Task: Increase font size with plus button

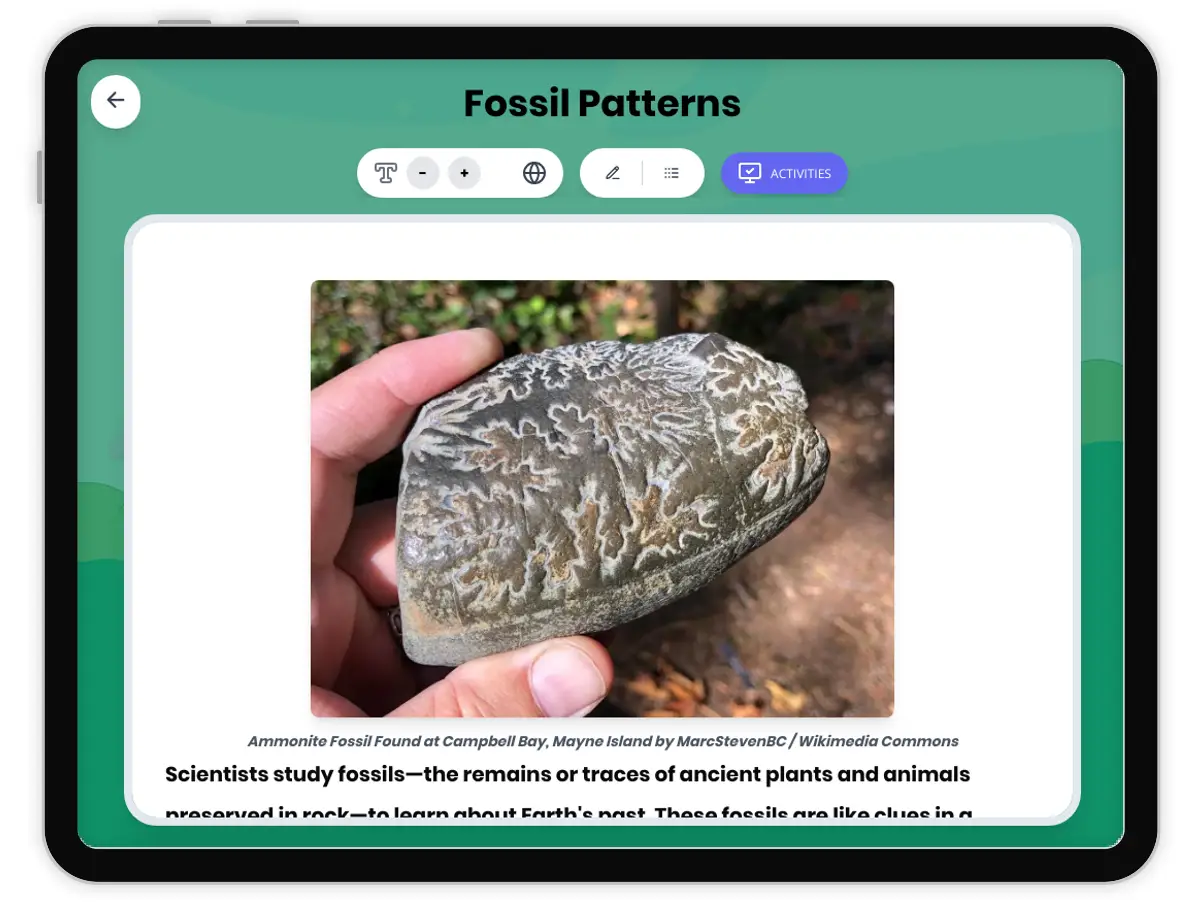Action: 464,174
